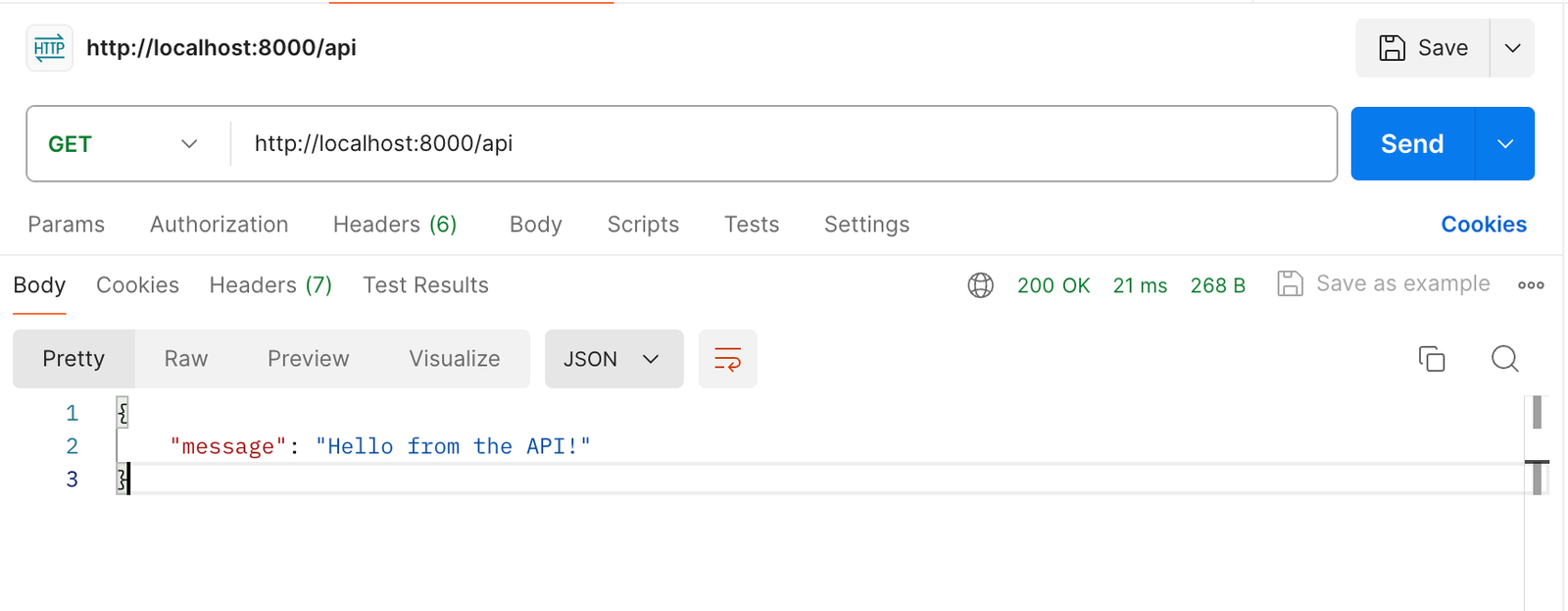1568x611 pixels.
Task: Expand the Send button options
Action: [x=1504, y=143]
